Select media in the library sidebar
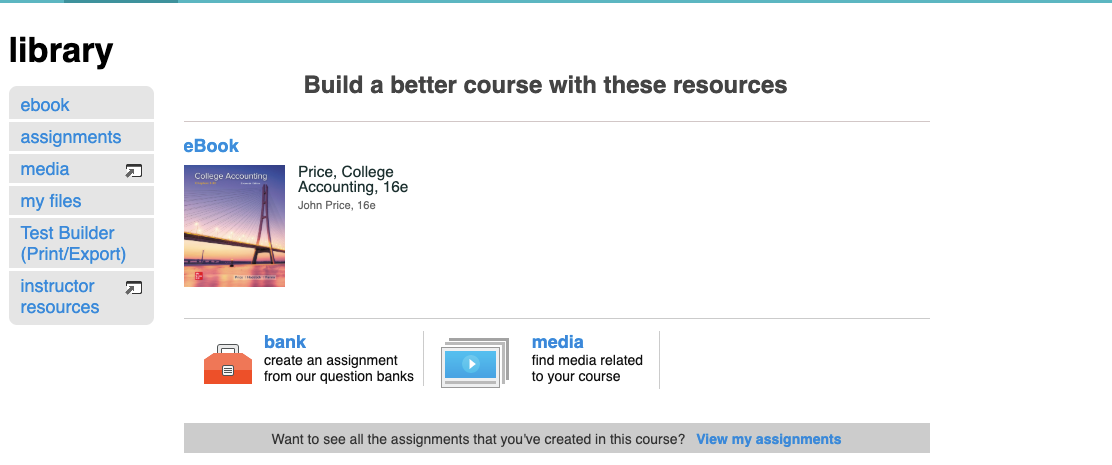 pos(45,169)
